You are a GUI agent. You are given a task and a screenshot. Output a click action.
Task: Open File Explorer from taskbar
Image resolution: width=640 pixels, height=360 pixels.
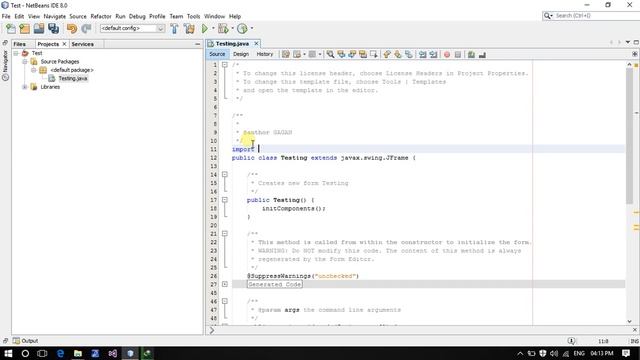(x=78, y=353)
